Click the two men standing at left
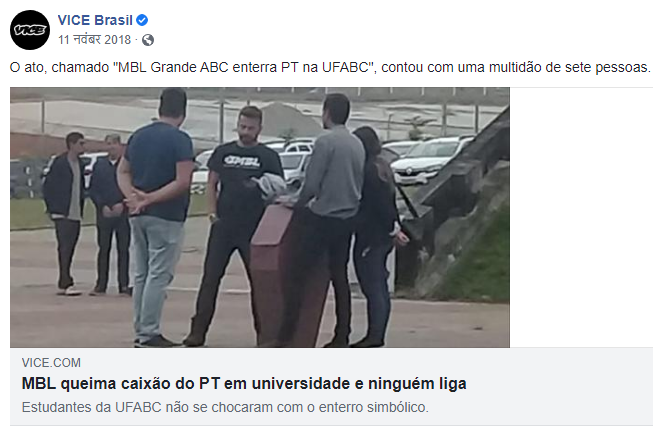Image resolution: width=653 pixels, height=426 pixels. pos(87,214)
